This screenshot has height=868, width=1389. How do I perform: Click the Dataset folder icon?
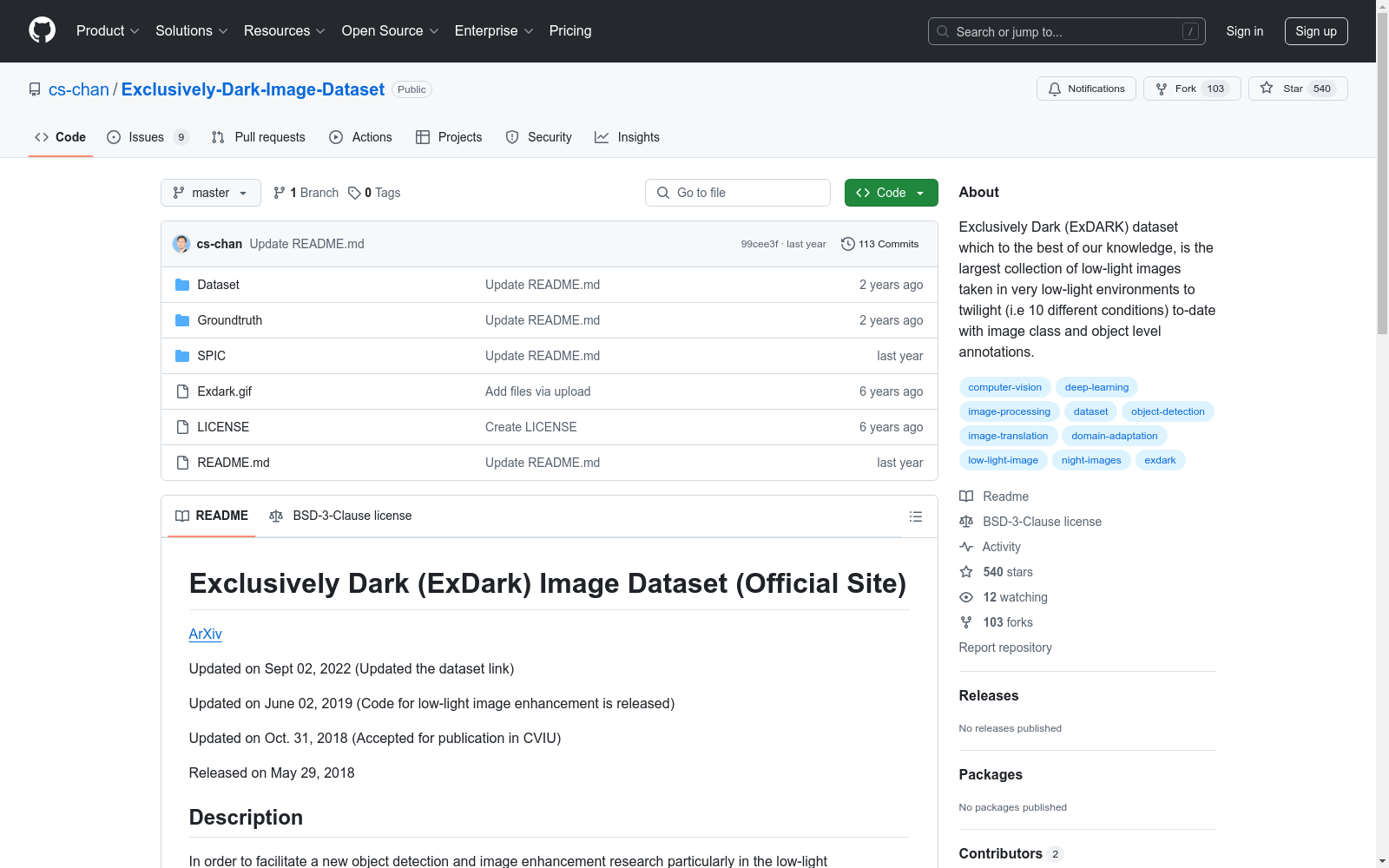pyautogui.click(x=182, y=285)
